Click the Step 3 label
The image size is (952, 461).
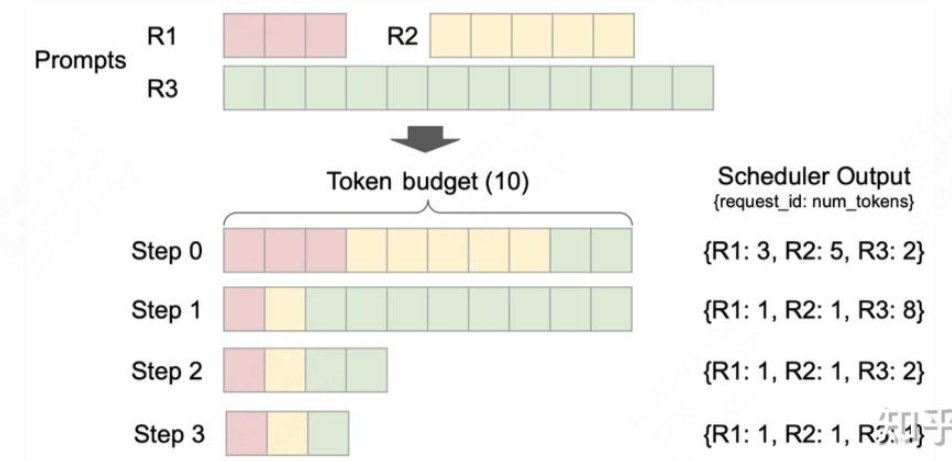(x=169, y=434)
